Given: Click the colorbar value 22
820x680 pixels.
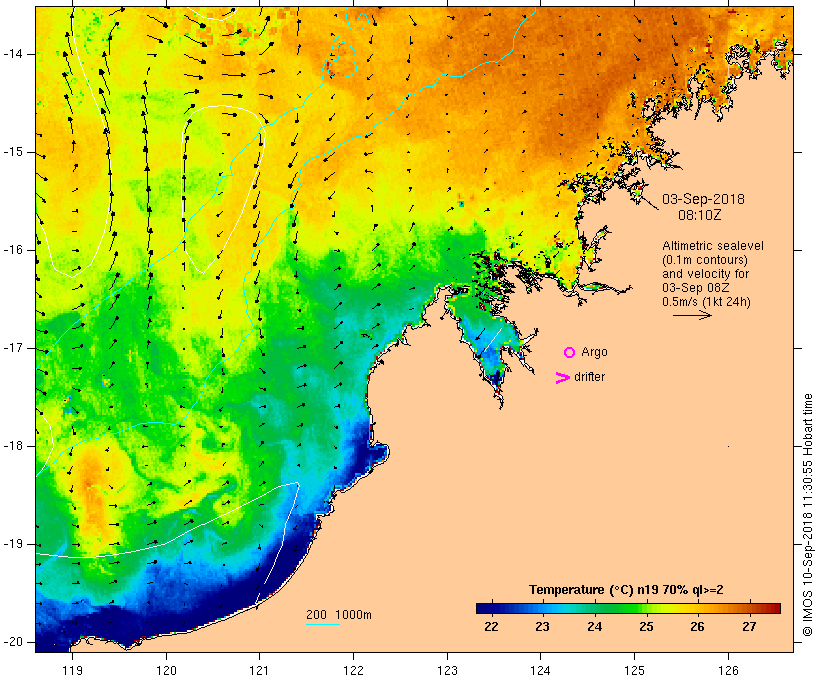Looking at the screenshot, I should [491, 627].
